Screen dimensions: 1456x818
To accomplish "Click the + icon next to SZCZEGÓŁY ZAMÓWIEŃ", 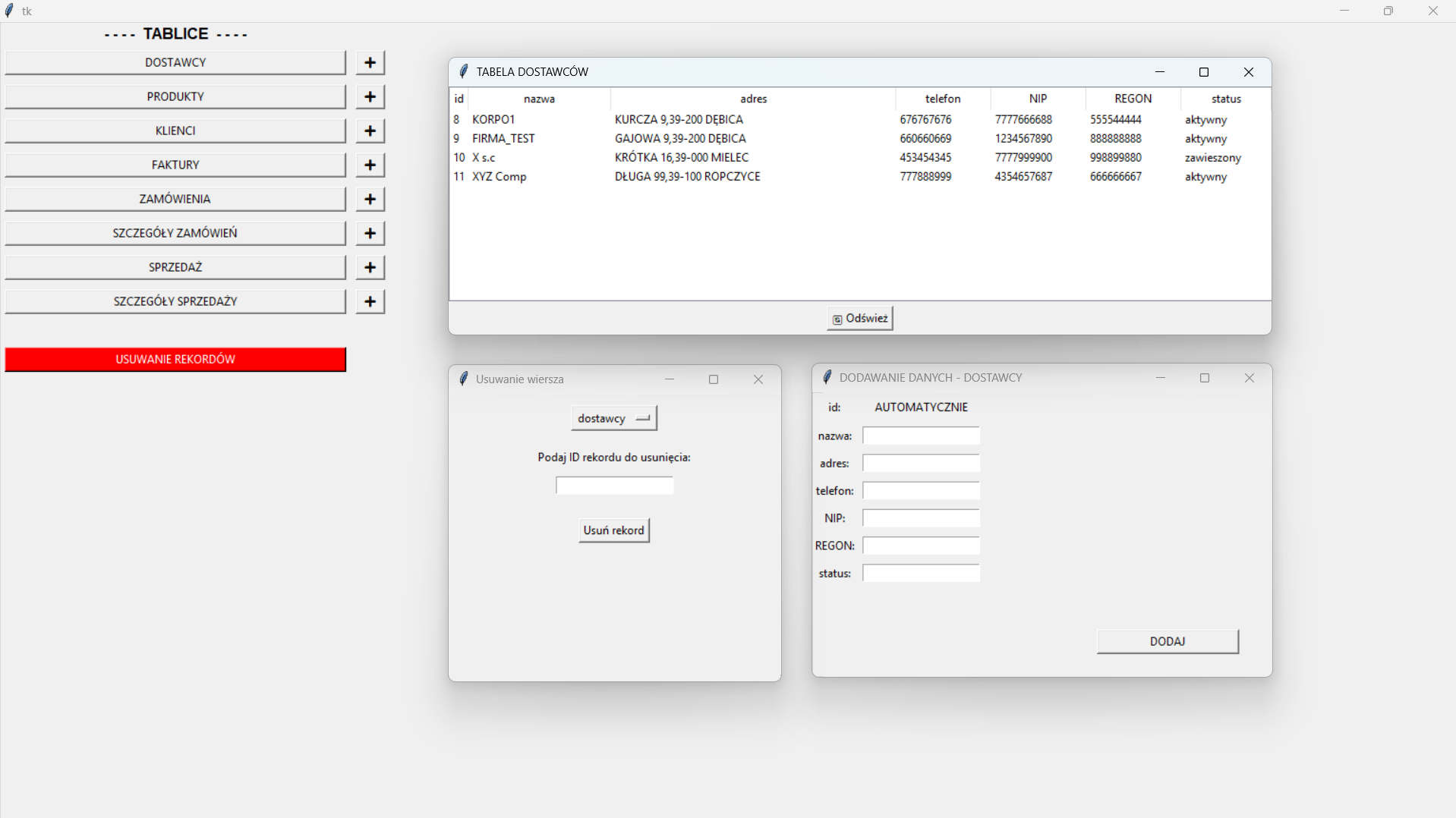I will tap(370, 233).
